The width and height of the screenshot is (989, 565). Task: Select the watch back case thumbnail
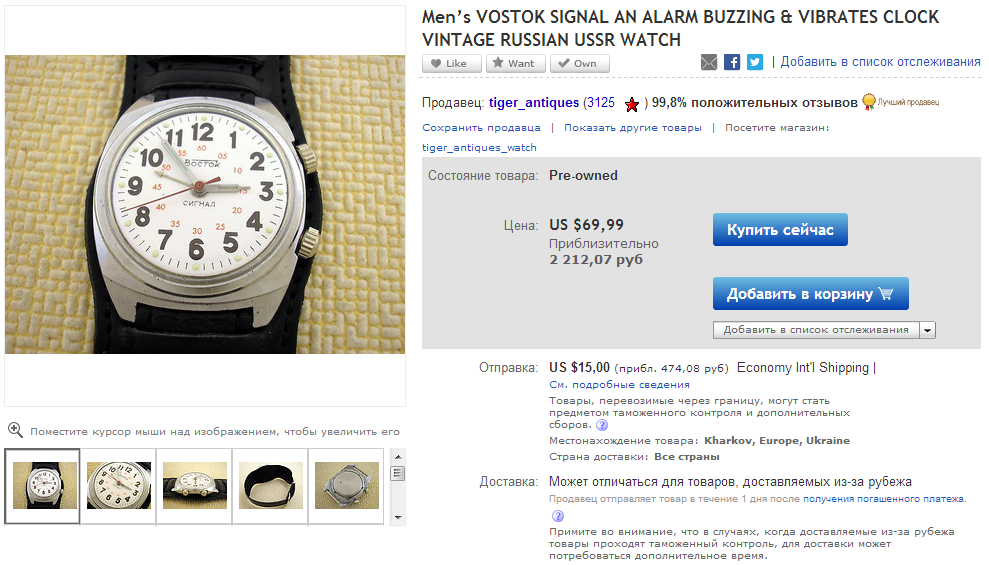[x=346, y=486]
